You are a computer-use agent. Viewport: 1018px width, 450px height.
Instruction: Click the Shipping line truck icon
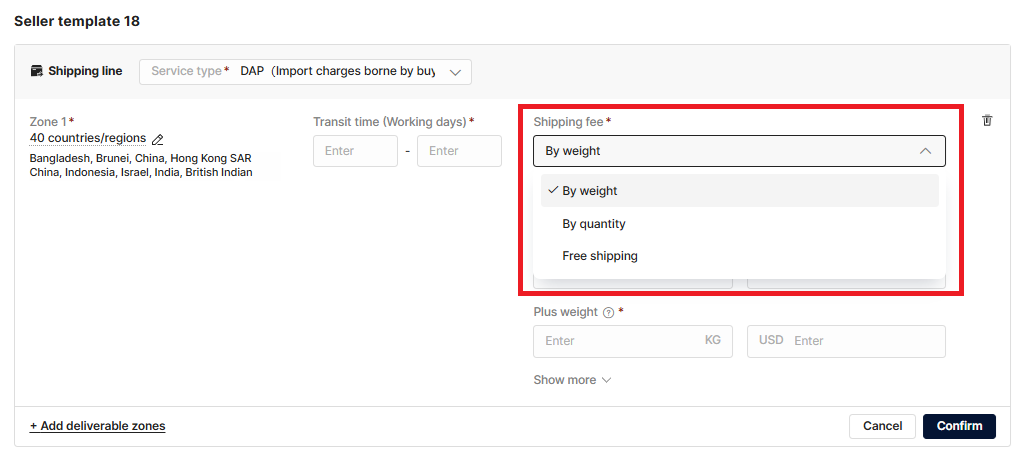click(x=37, y=71)
